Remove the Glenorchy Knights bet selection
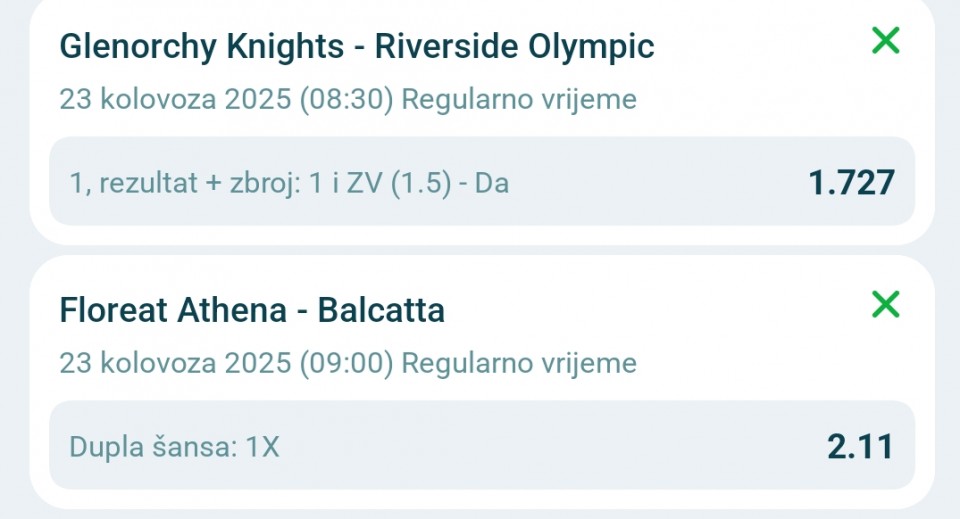The height and width of the screenshot is (519, 960). (x=885, y=41)
